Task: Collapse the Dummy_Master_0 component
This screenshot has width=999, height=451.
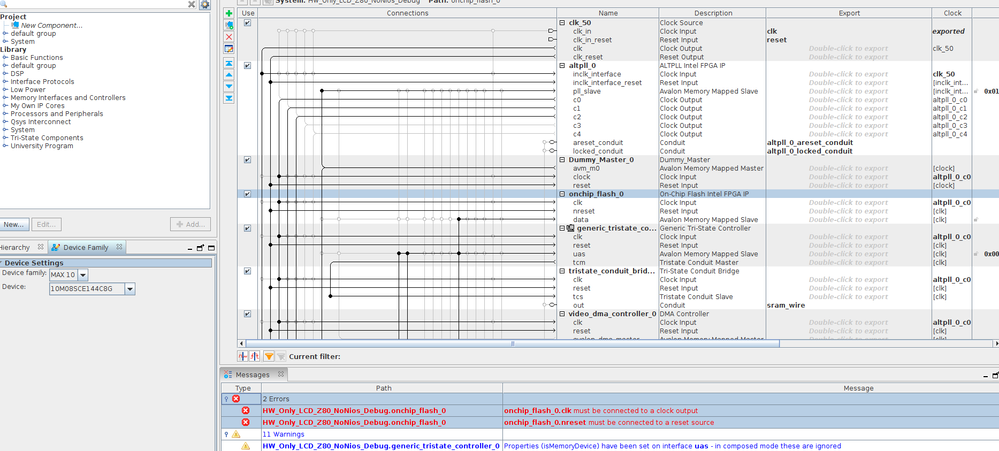Action: point(562,160)
